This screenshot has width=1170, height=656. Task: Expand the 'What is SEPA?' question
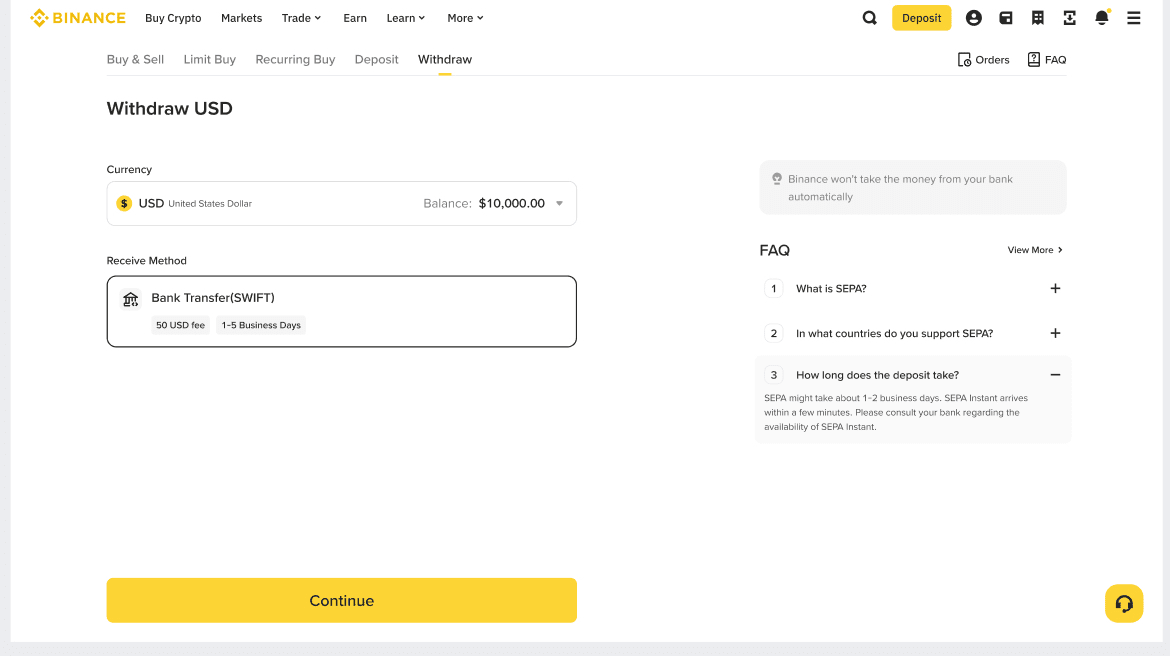point(1055,289)
